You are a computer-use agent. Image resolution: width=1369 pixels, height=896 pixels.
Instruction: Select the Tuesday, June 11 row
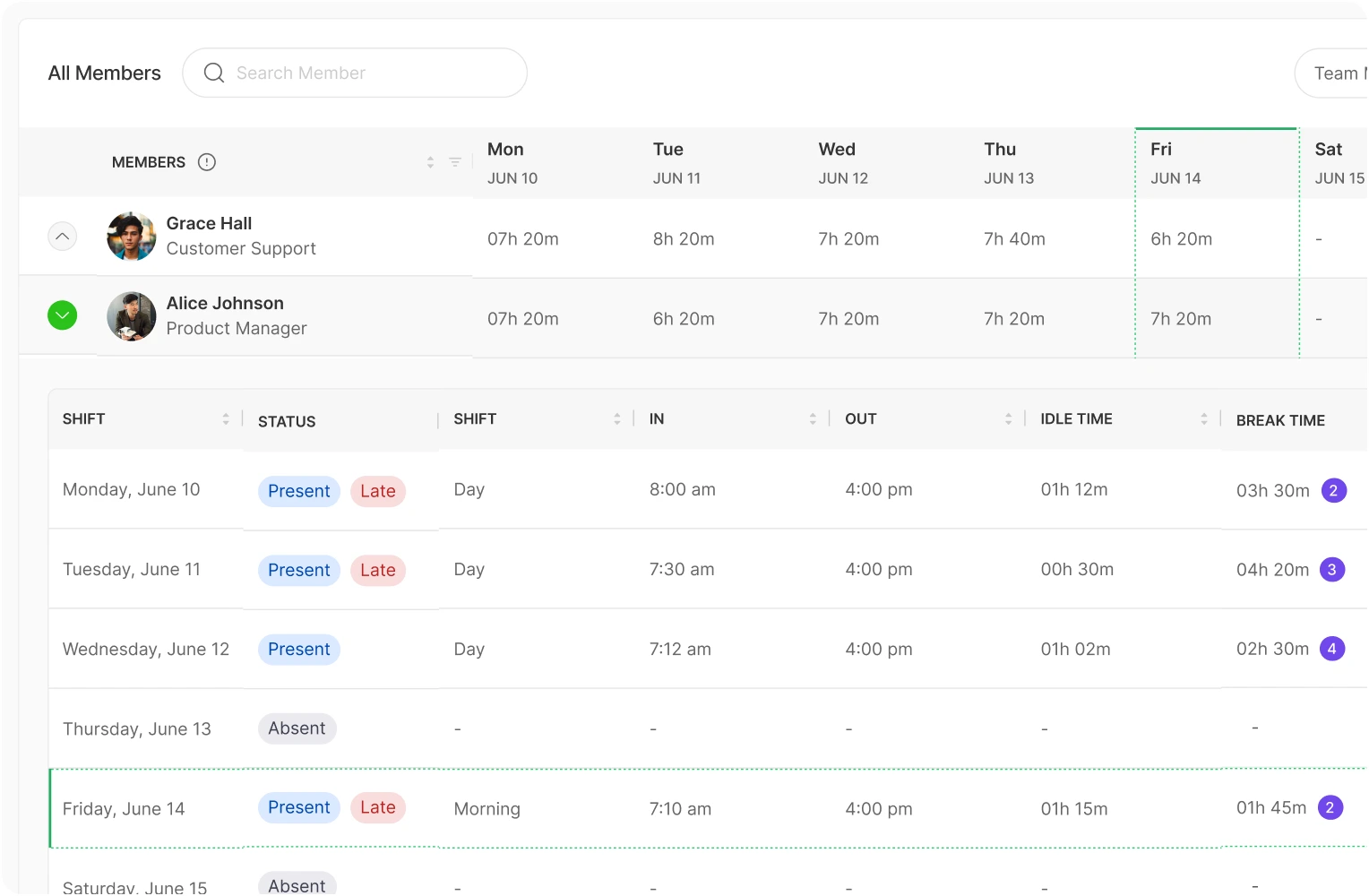coord(708,569)
